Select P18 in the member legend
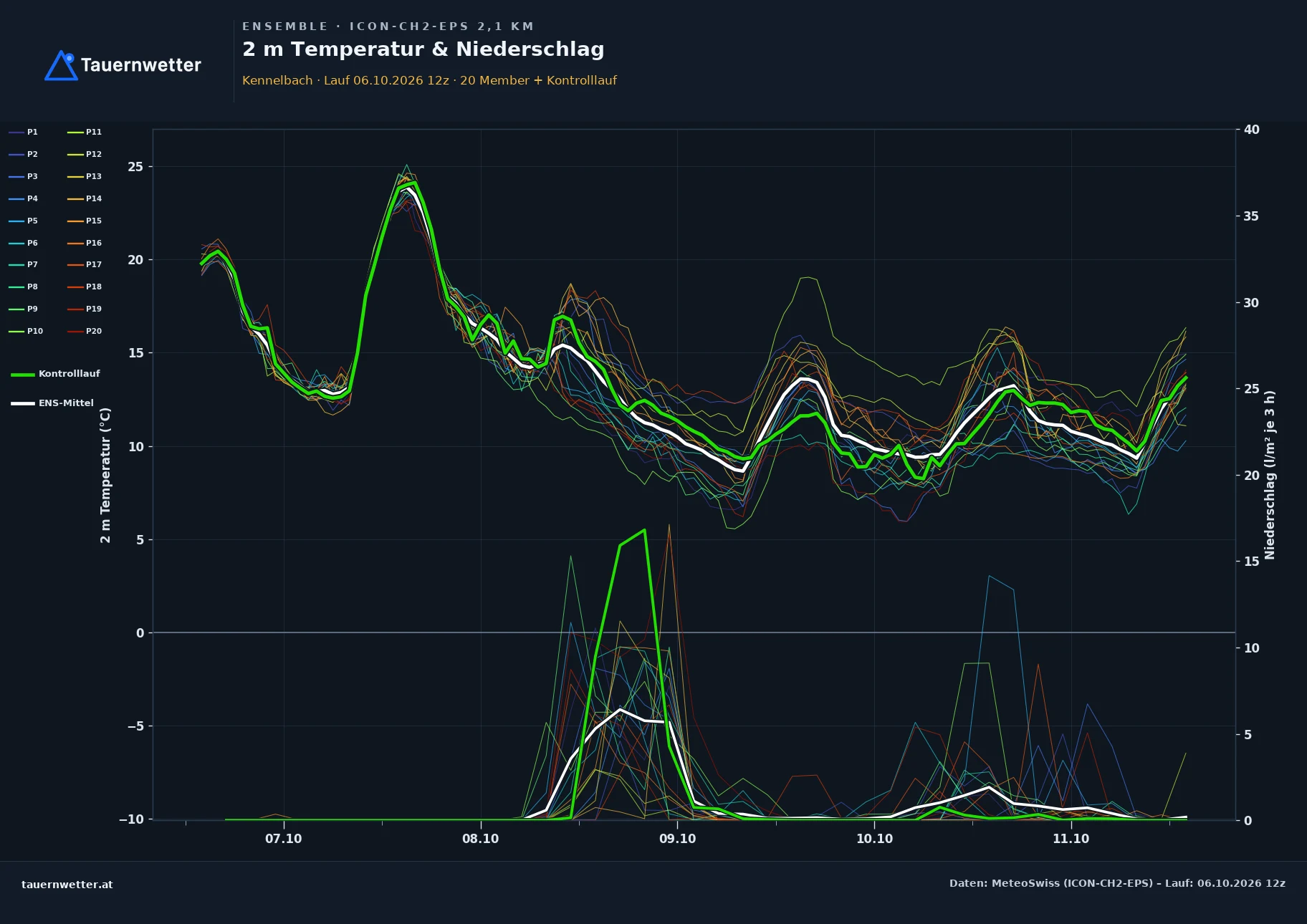Screen dimensions: 1307x924 click(85, 287)
